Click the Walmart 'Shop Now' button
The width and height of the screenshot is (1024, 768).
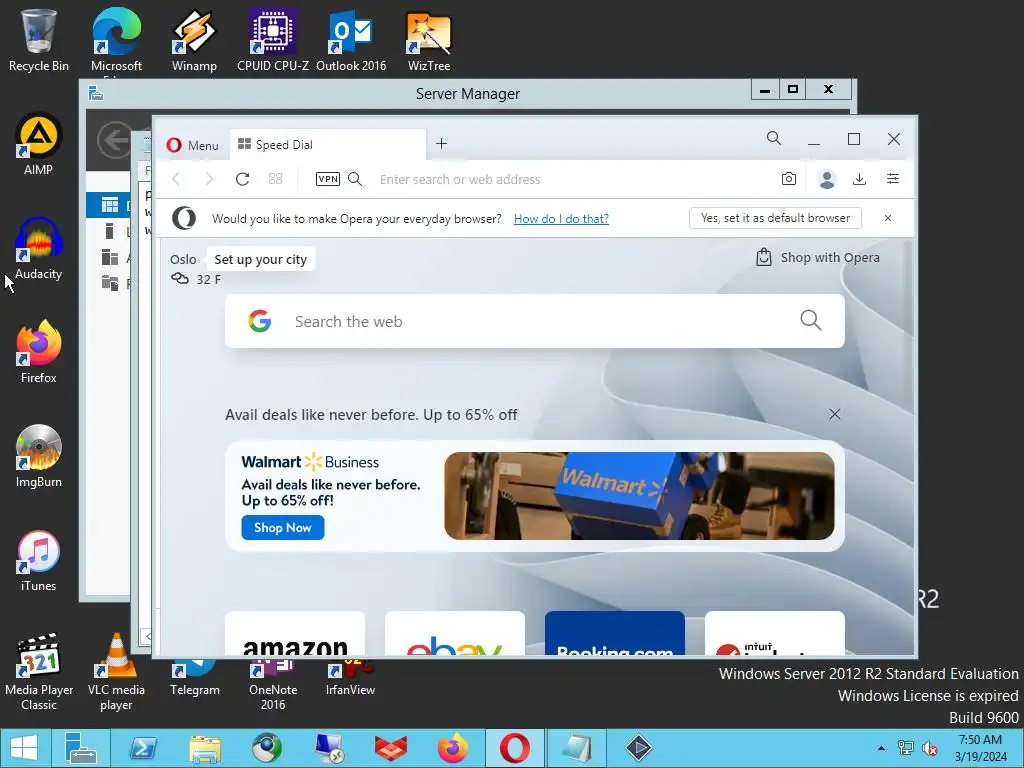pos(283,528)
